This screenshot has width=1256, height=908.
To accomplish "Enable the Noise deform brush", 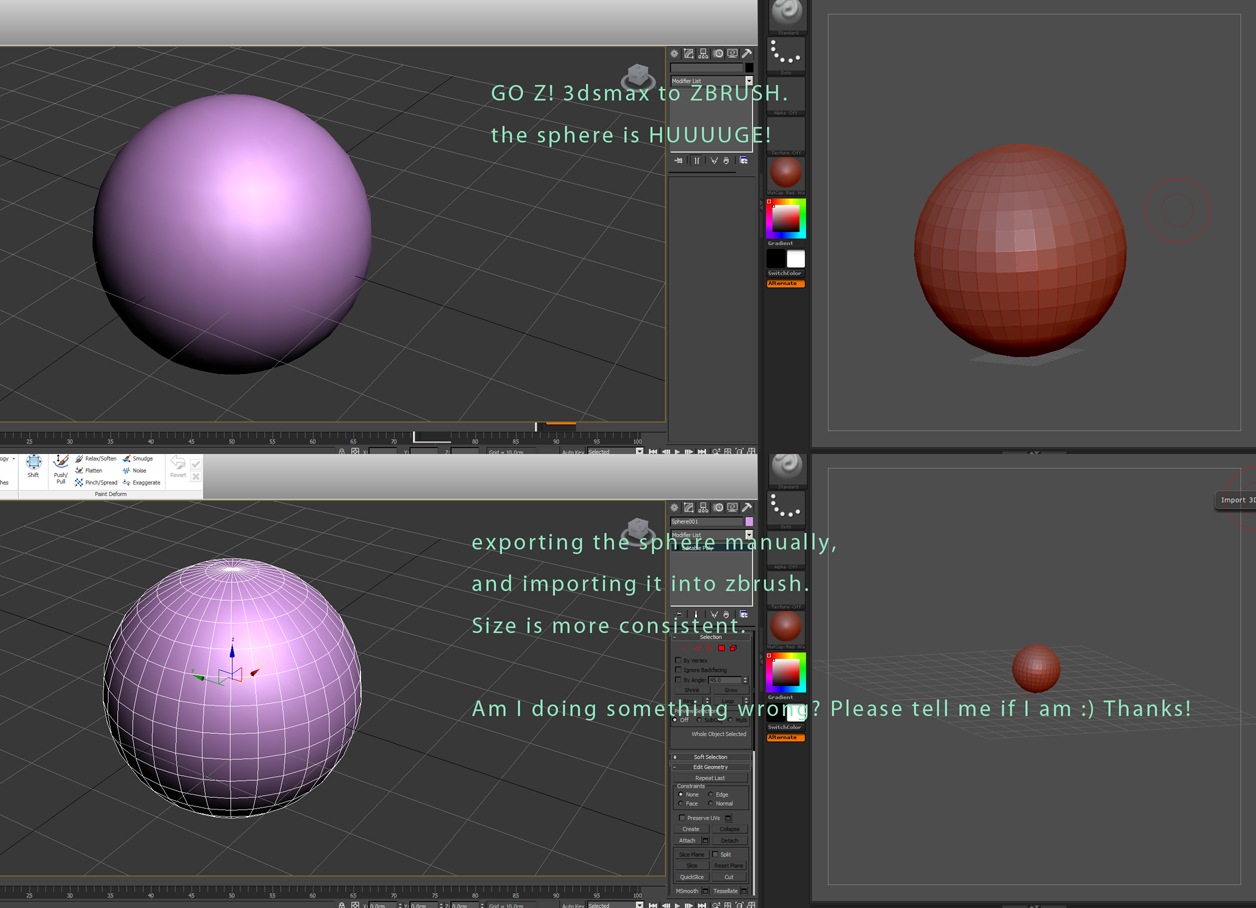I will (135, 470).
